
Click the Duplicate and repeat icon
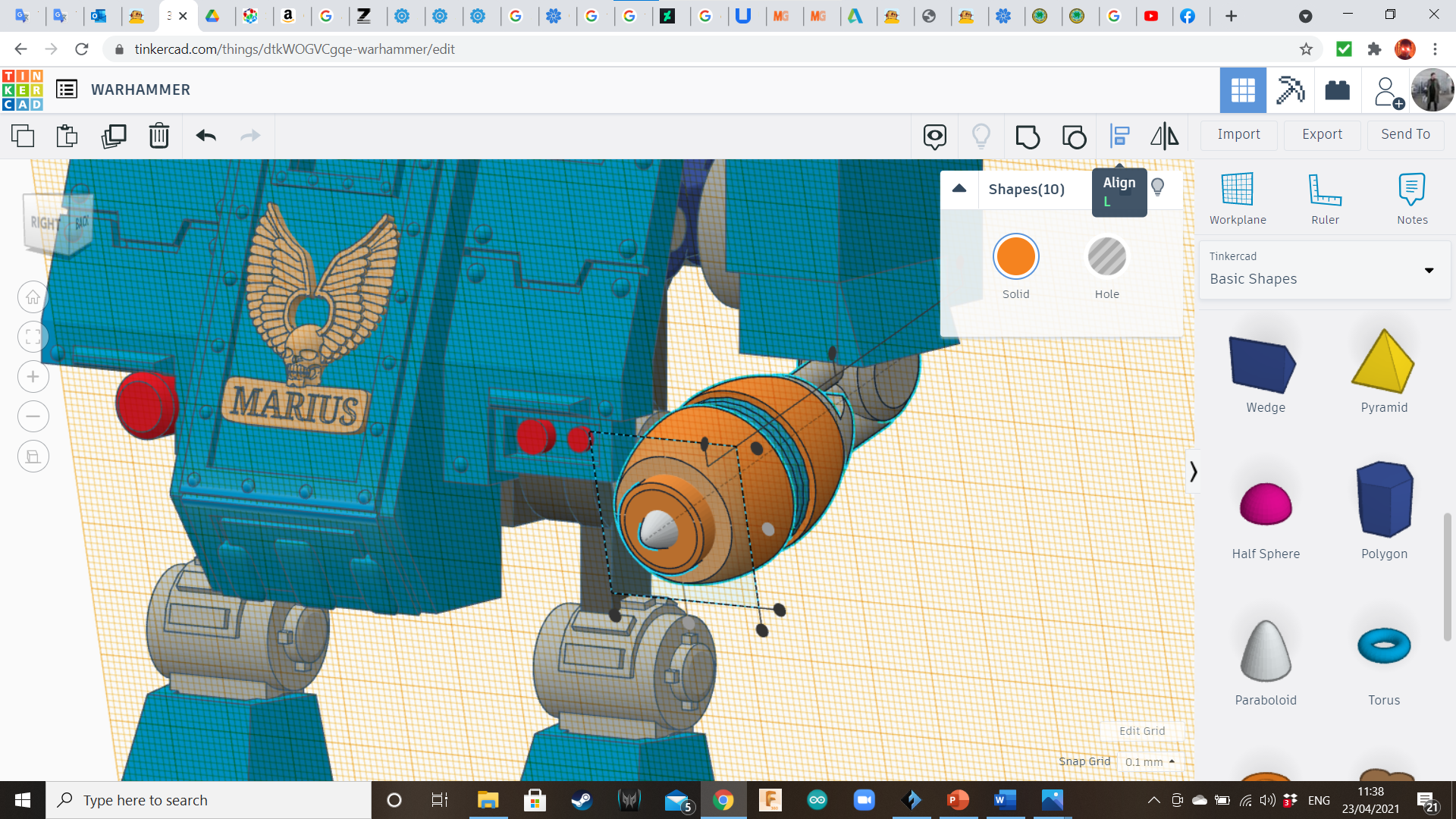click(114, 136)
